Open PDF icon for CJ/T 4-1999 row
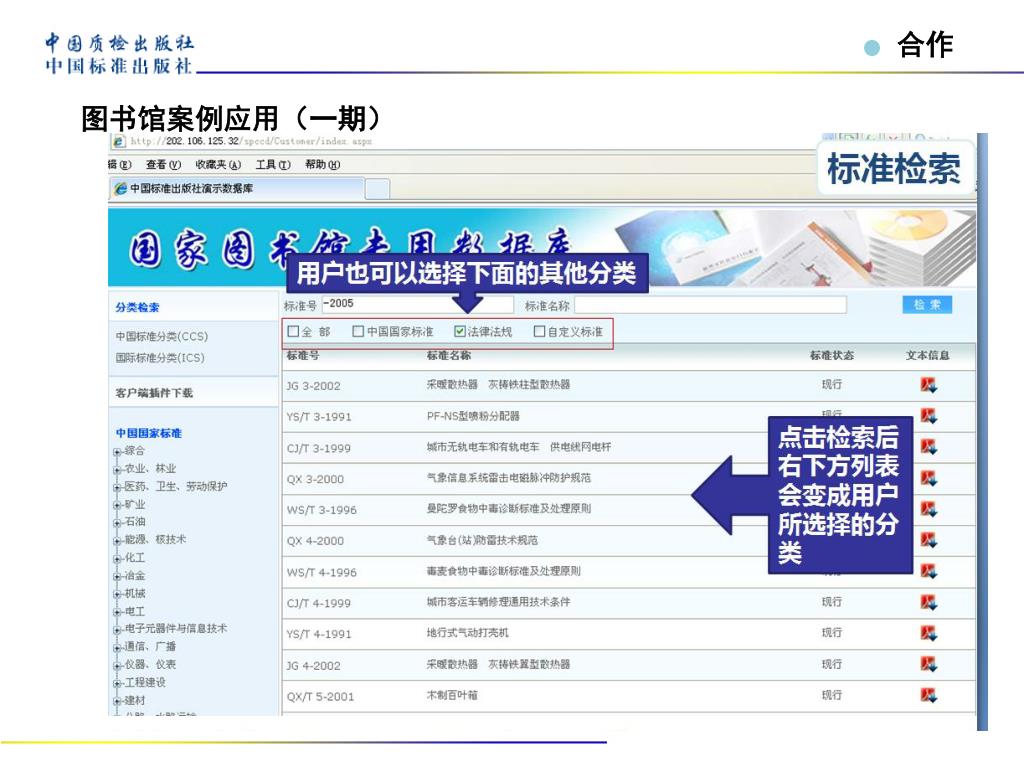The image size is (1024, 768). (x=928, y=602)
